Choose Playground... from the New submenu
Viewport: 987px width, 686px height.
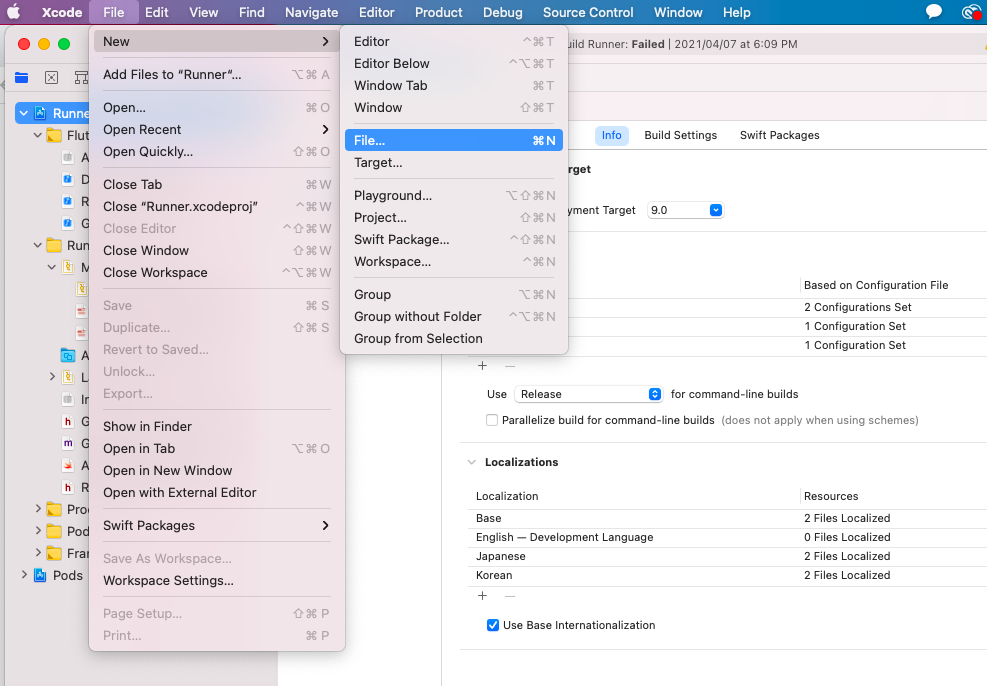[x=454, y=195]
